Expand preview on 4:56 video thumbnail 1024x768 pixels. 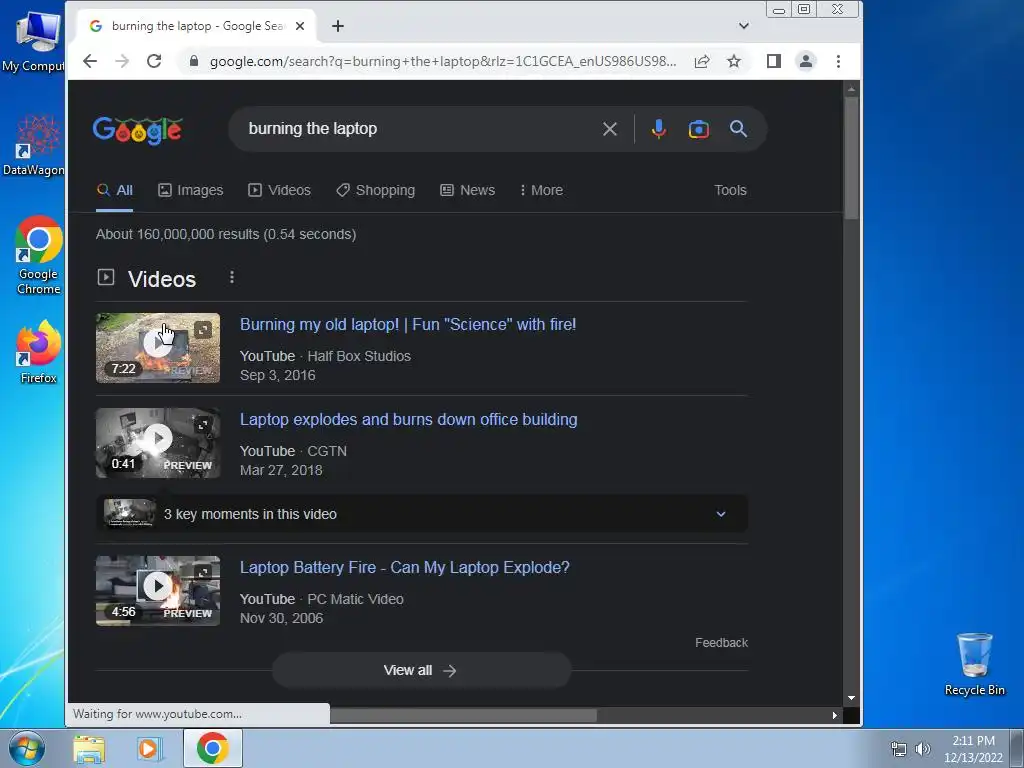click(x=203, y=573)
